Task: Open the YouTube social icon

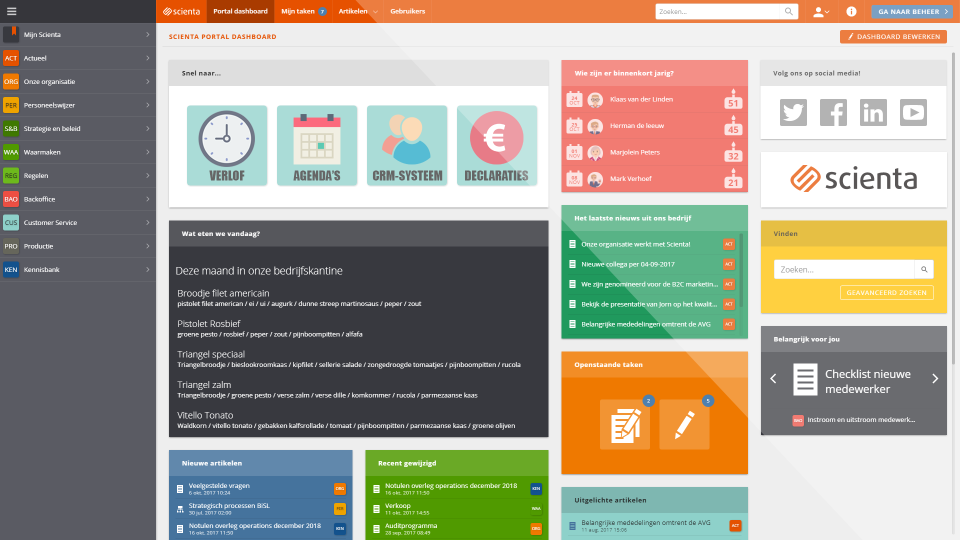Action: point(913,113)
